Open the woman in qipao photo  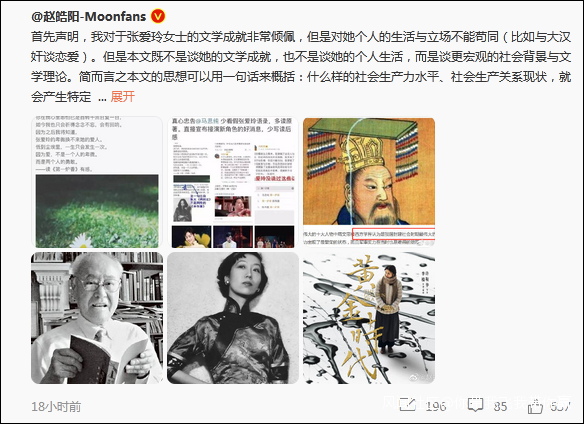233,318
